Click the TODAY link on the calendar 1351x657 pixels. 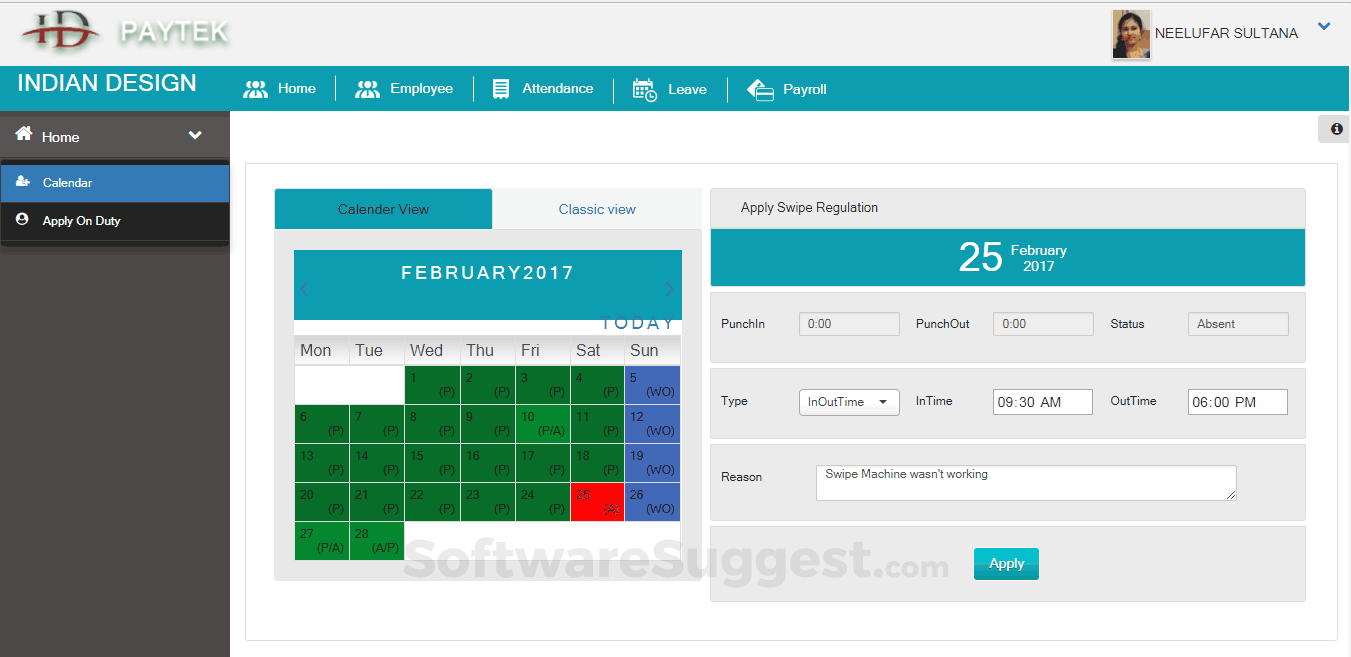point(638,322)
